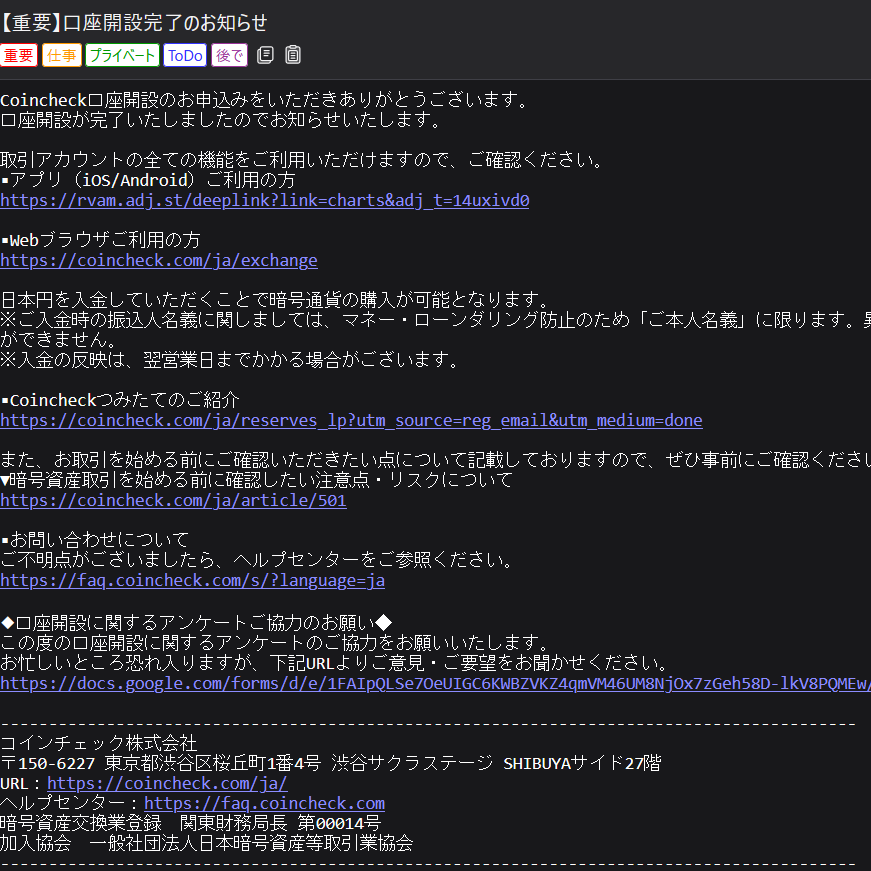Click the footer ヘルプセンター faq.coincheck.com link
The width and height of the screenshot is (871, 871).
coord(264,803)
